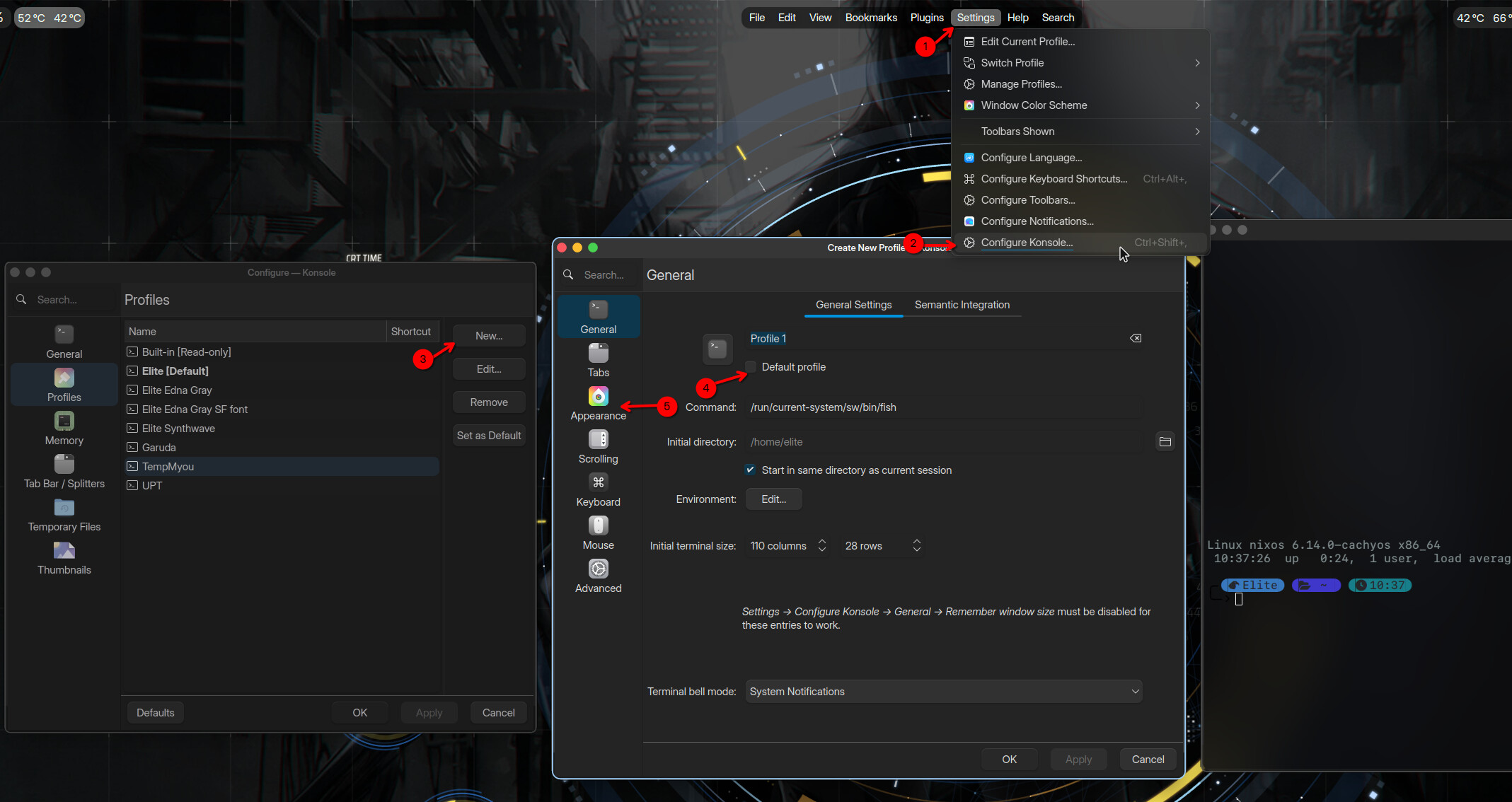Open the Plugins menu
Screen dimensions: 1512x802
pyautogui.click(x=927, y=18)
